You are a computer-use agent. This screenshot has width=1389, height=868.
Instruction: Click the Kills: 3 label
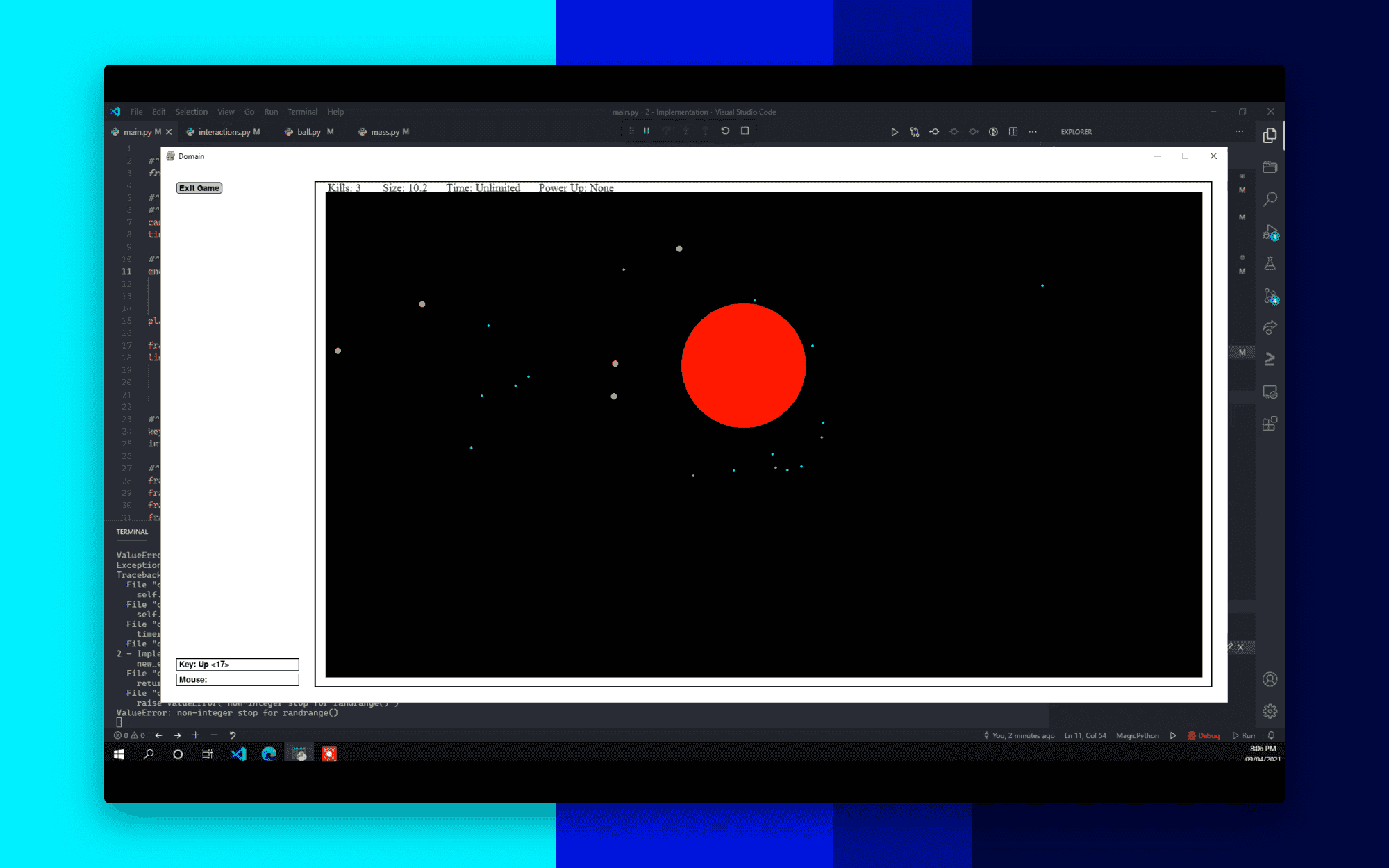pyautogui.click(x=344, y=187)
